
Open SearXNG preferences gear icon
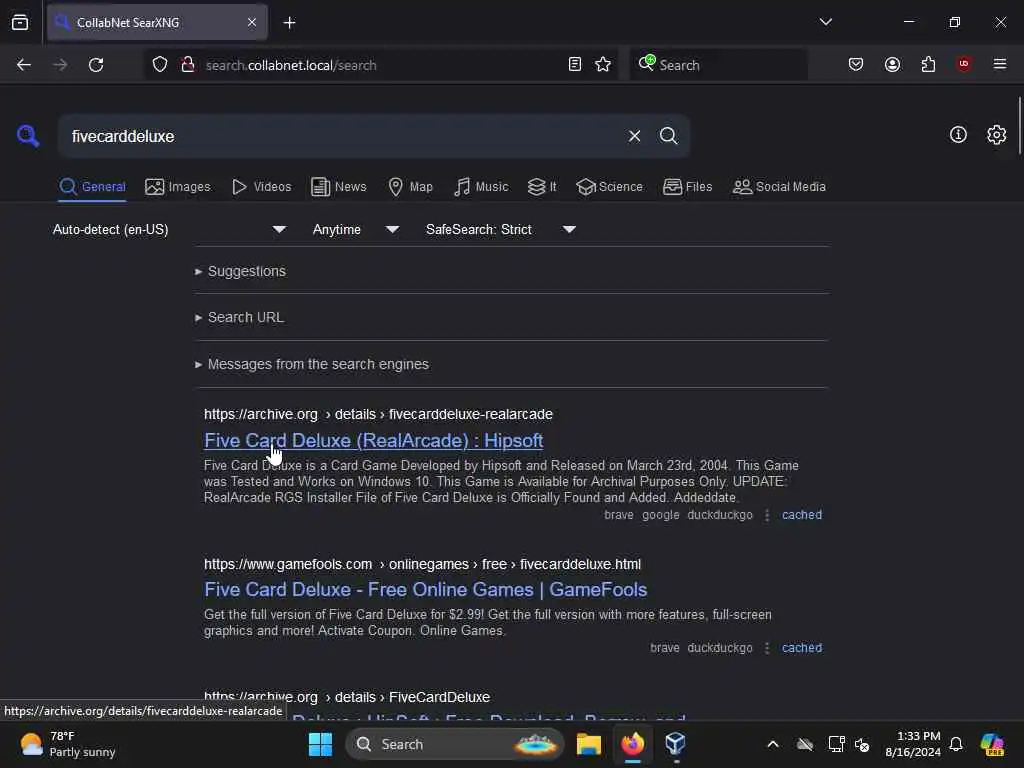point(996,135)
